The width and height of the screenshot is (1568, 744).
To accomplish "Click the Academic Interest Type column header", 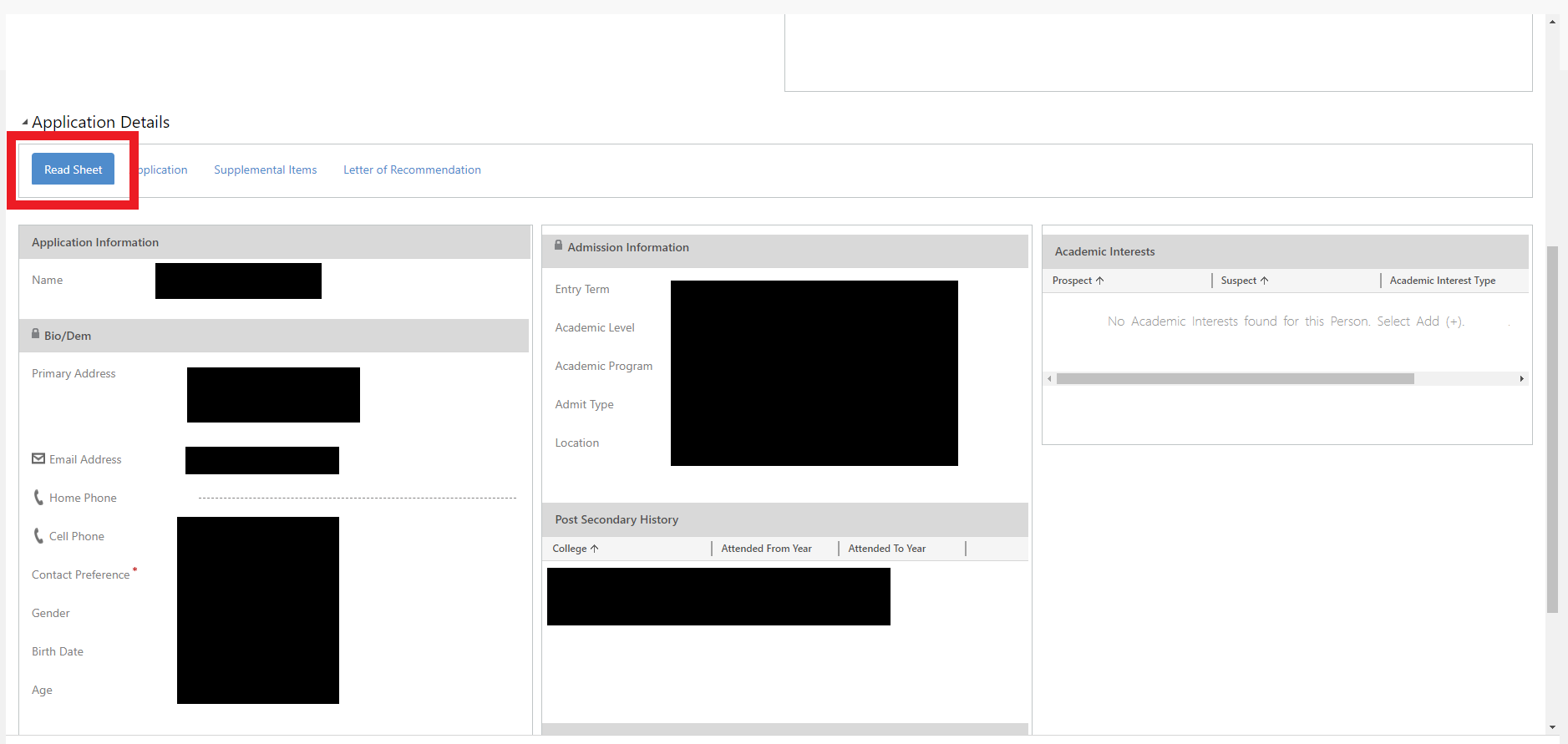I will 1442,281.
